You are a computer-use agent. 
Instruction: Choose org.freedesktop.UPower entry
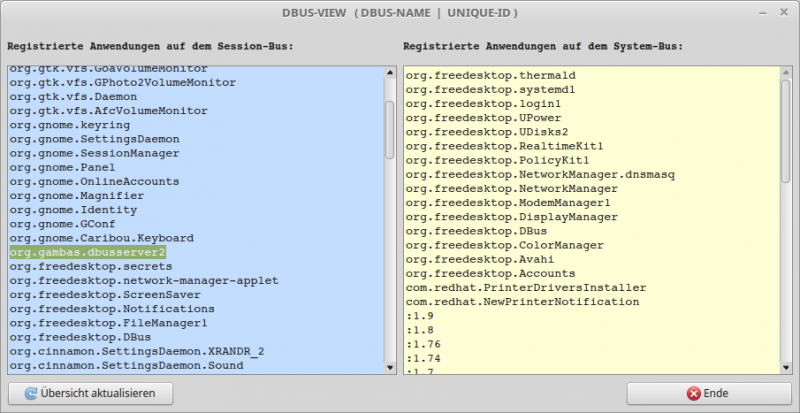483,117
